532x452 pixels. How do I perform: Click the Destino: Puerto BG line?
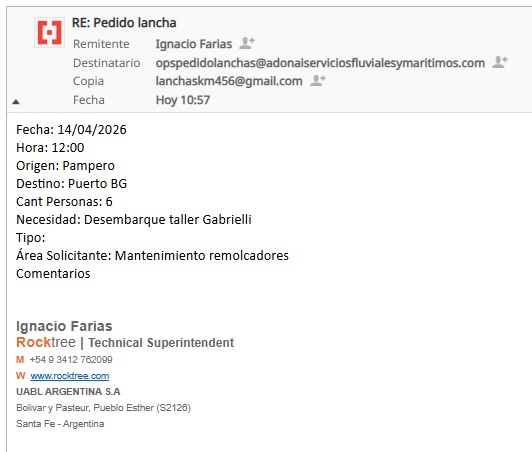coord(71,184)
